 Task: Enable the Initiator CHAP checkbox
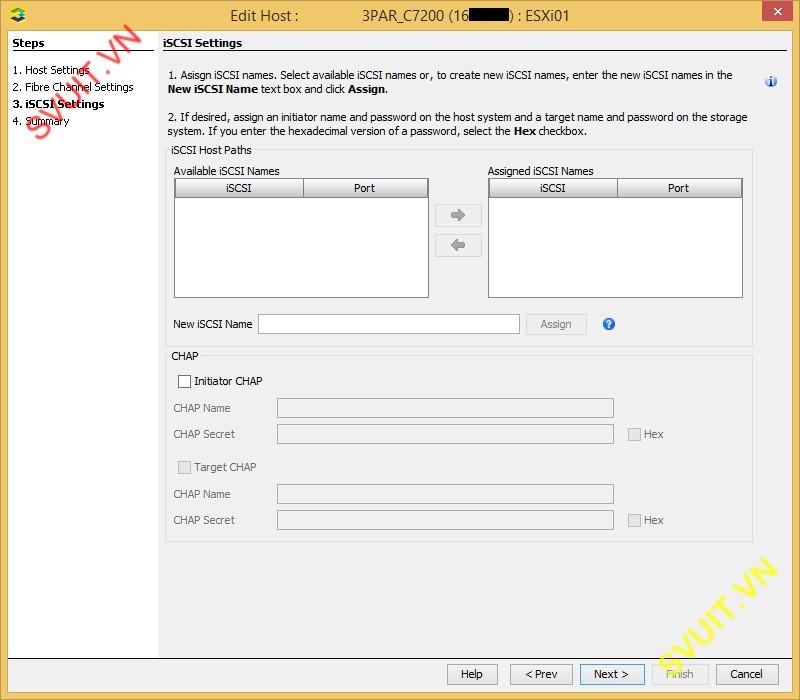click(x=184, y=381)
